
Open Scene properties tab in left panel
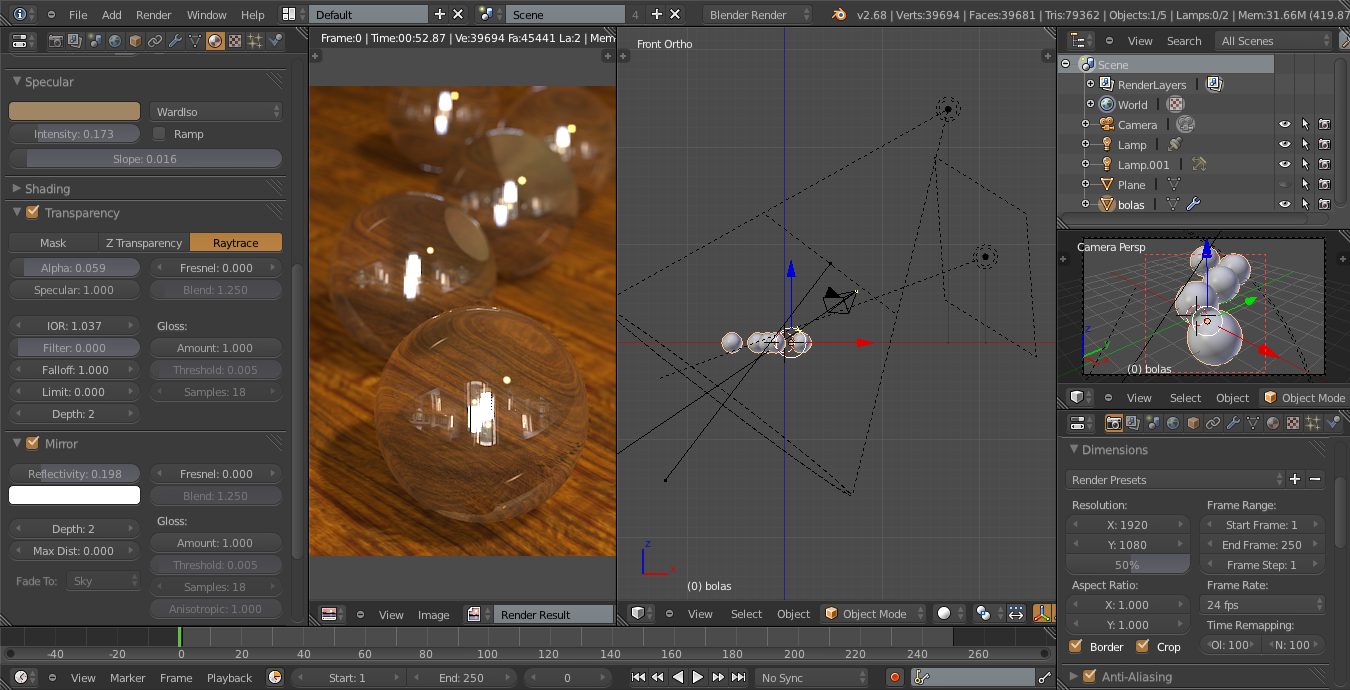95,41
